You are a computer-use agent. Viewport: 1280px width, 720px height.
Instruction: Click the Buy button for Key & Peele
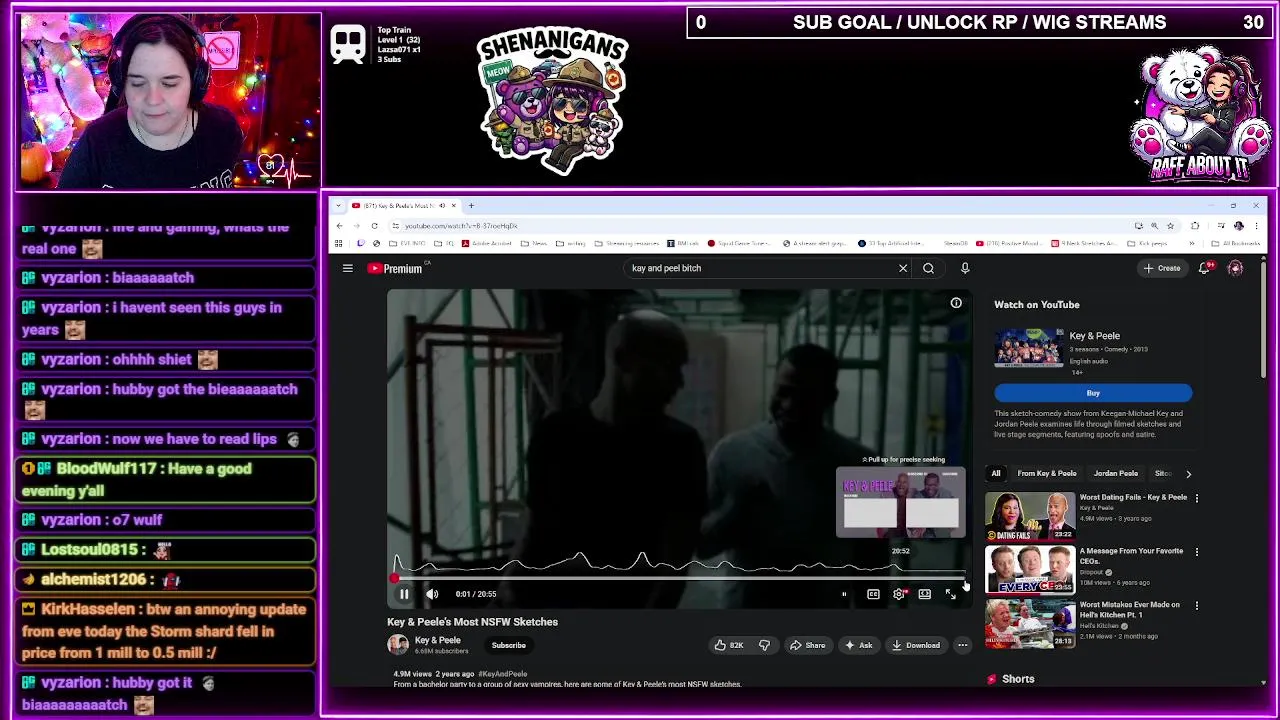tap(1093, 393)
